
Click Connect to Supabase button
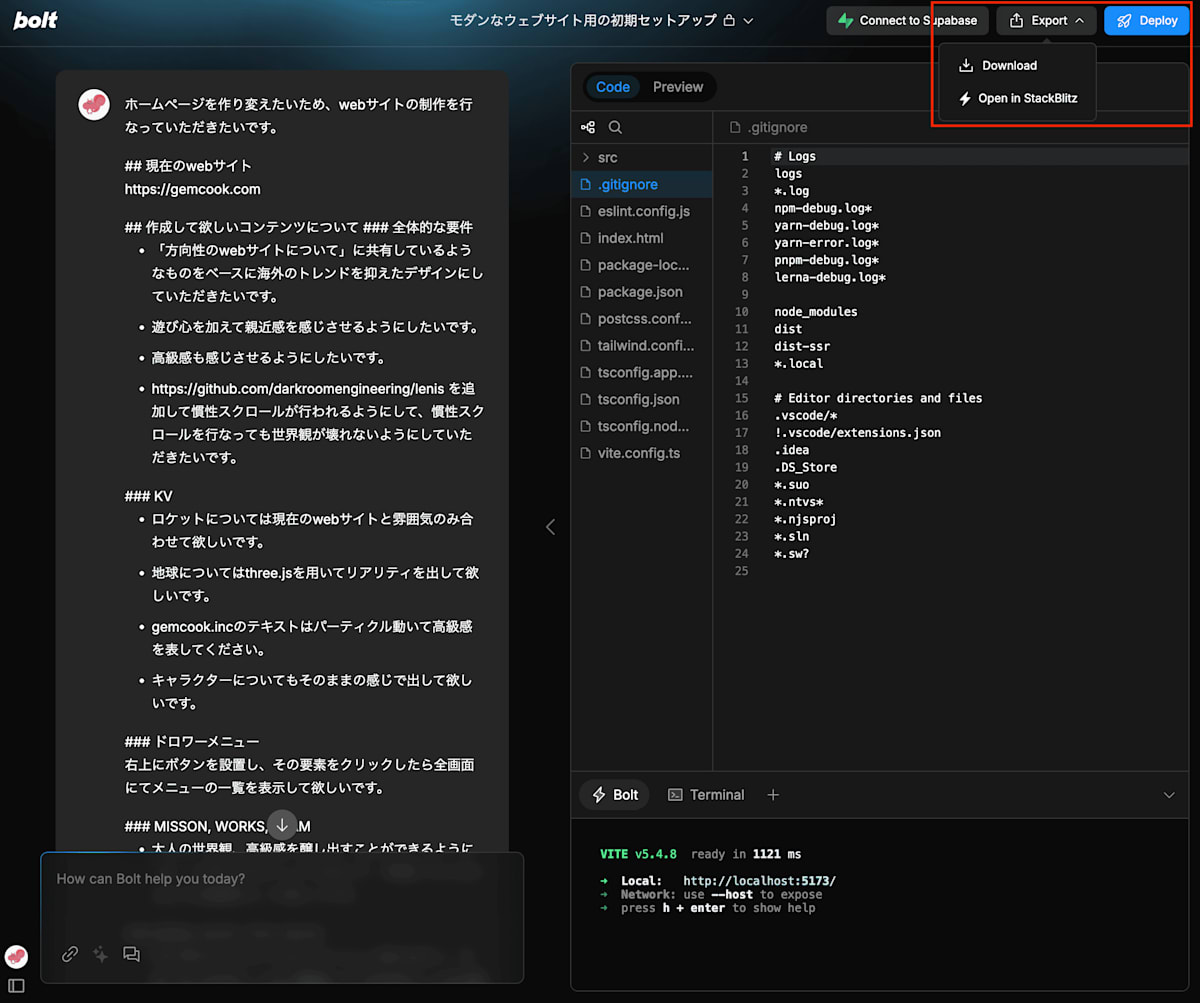point(908,21)
